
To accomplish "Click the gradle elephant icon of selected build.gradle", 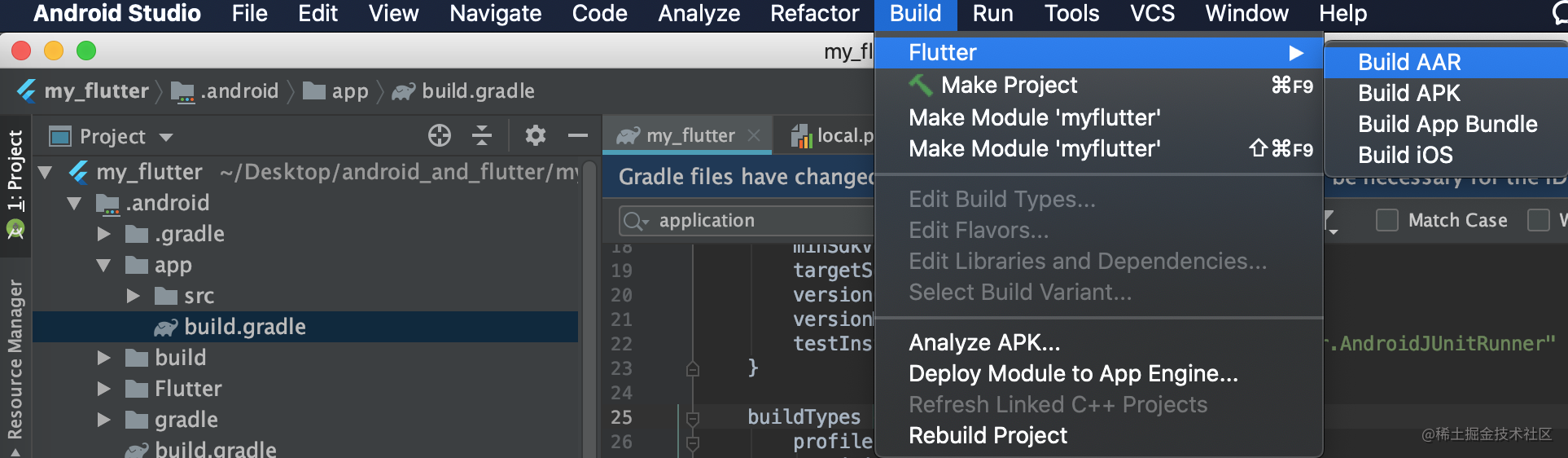I will [166, 327].
